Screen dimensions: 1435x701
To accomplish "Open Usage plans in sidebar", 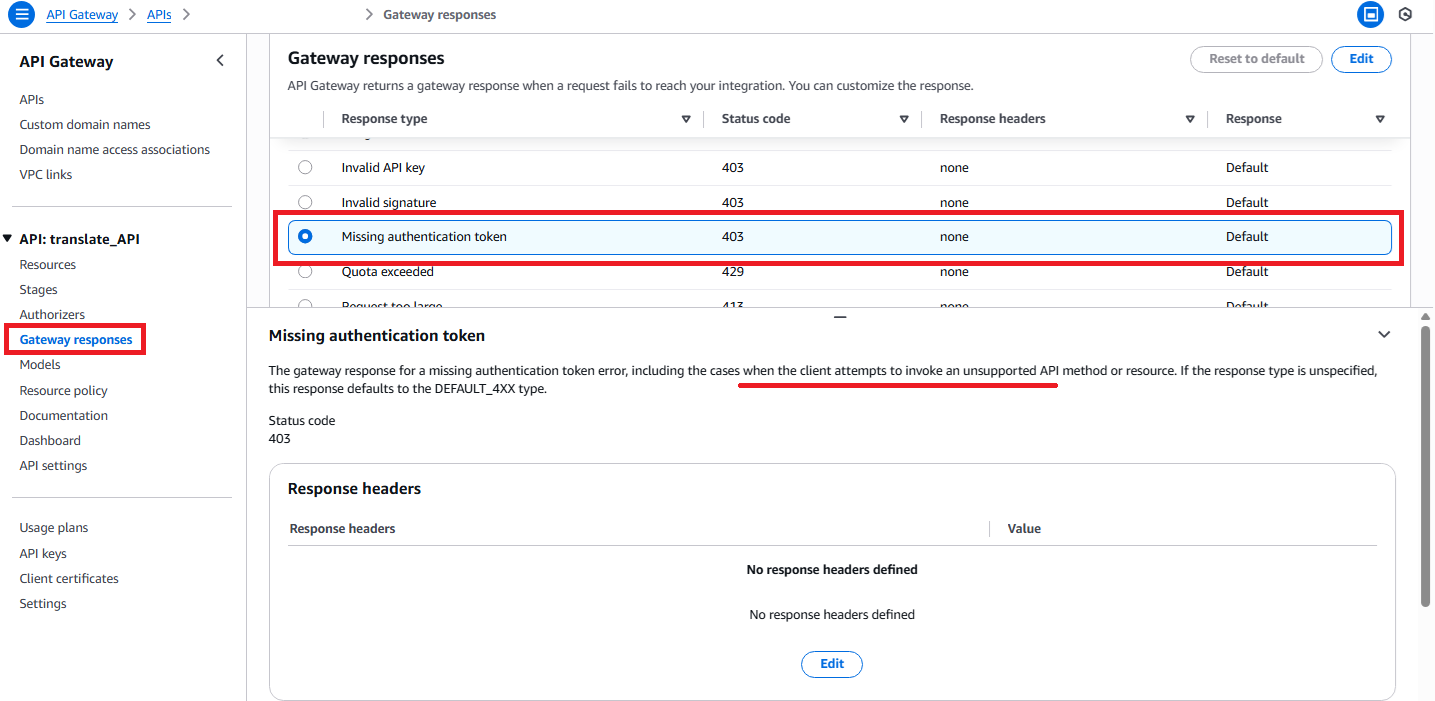I will point(54,527).
